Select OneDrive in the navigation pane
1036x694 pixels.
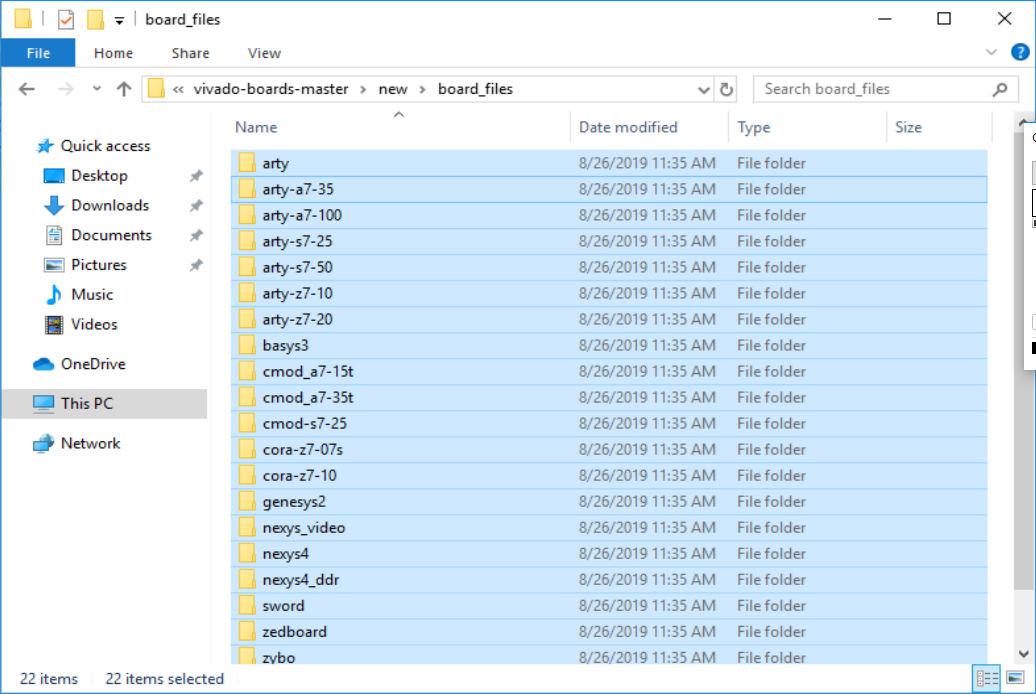click(x=92, y=364)
